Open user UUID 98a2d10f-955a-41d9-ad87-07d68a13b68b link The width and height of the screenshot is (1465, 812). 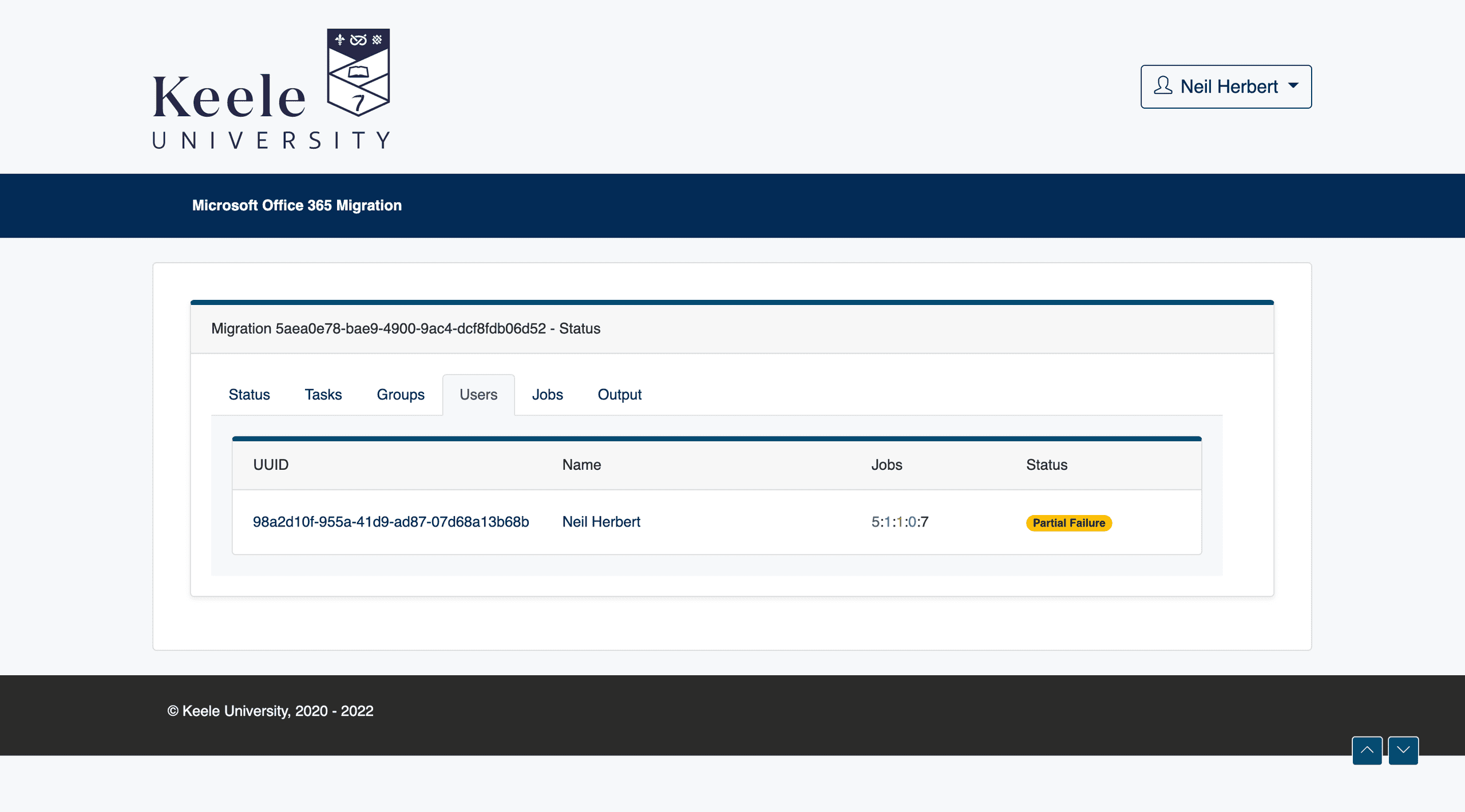pos(391,521)
